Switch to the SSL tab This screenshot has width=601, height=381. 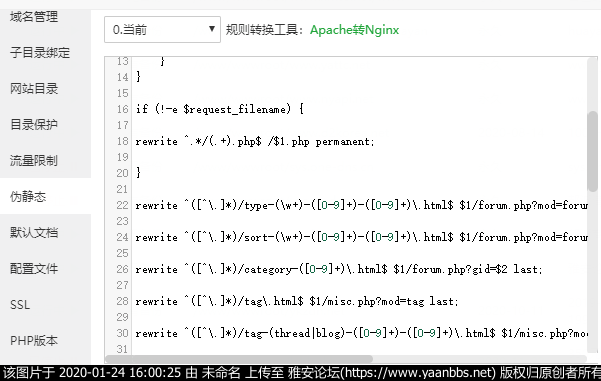20,305
